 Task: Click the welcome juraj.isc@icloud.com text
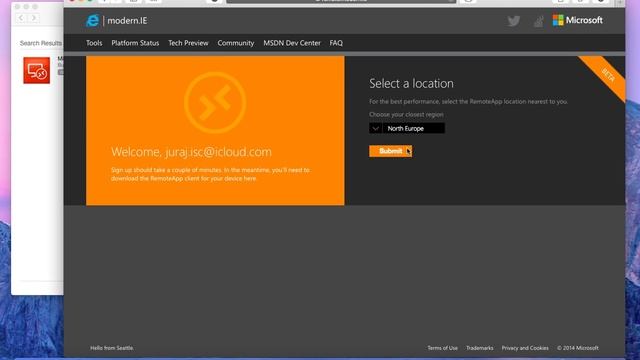coord(191,152)
